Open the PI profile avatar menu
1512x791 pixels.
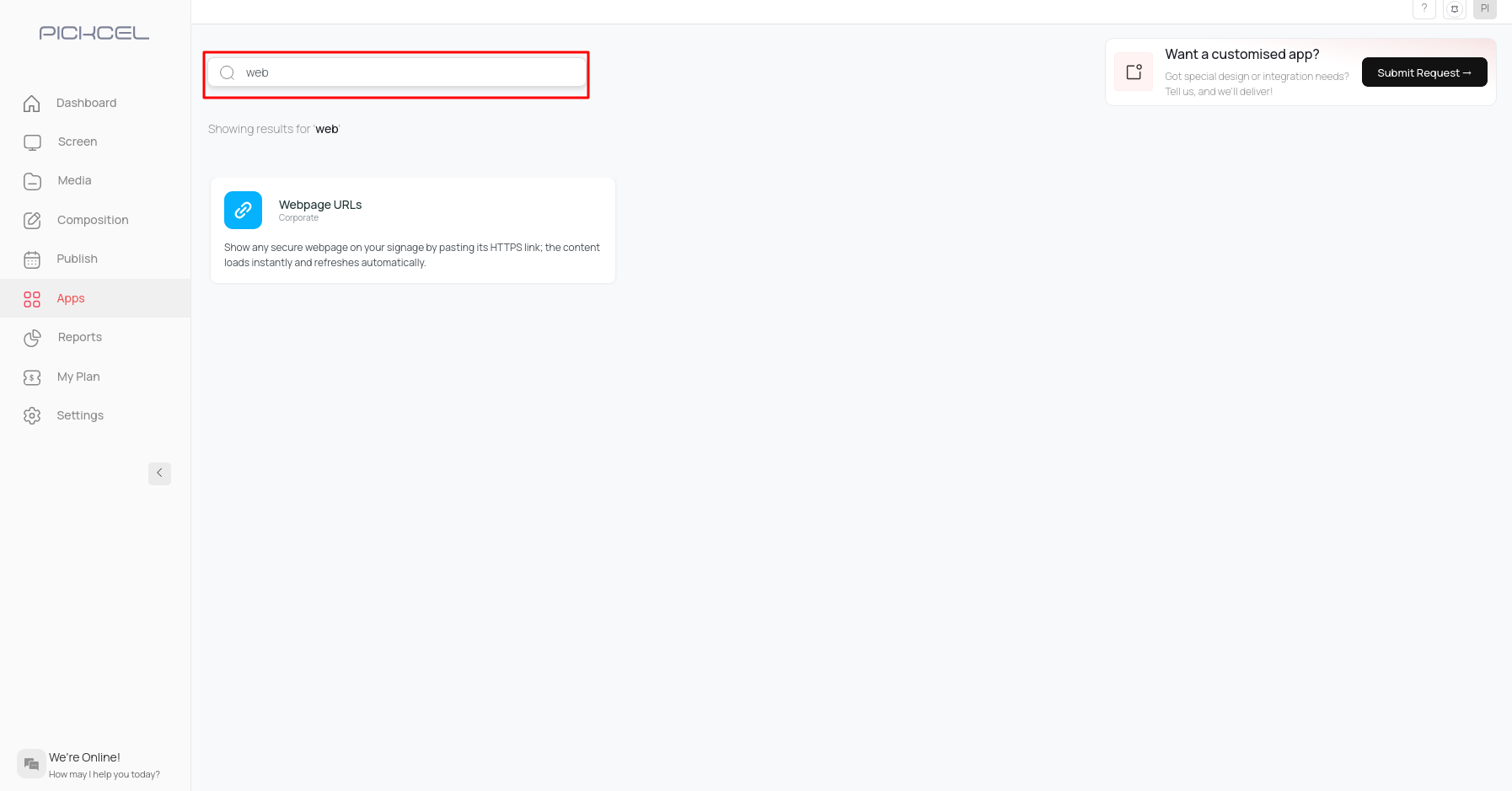click(x=1484, y=8)
